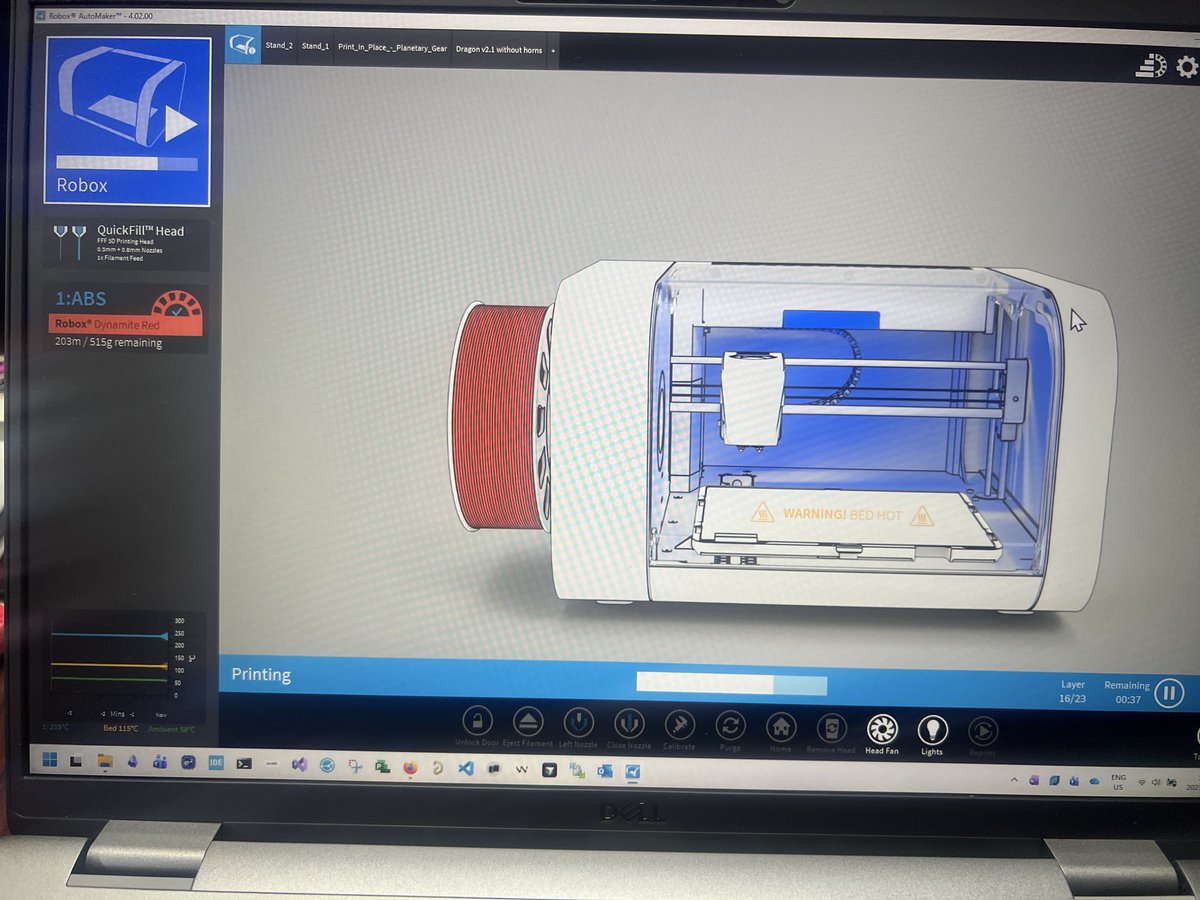Select the Robox printer tile

click(x=127, y=121)
